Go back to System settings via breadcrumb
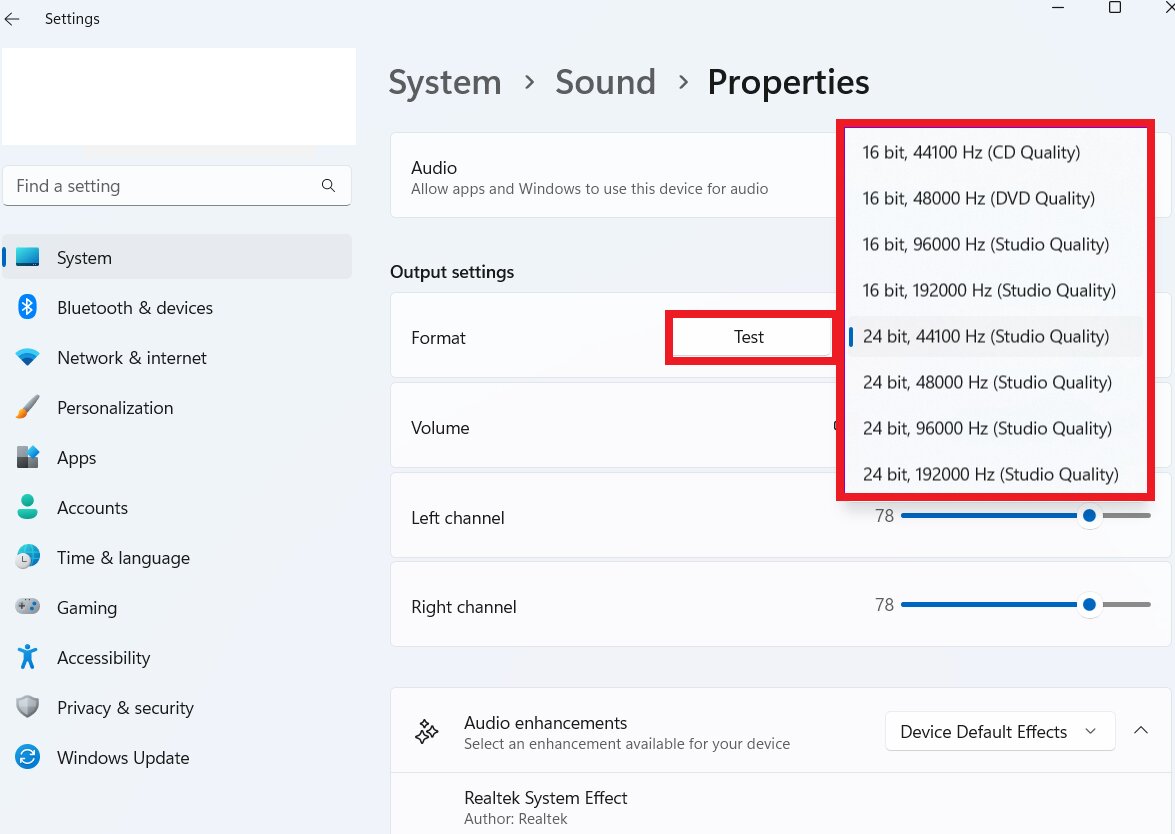Screen dimensions: 1175x834 click(x=444, y=82)
